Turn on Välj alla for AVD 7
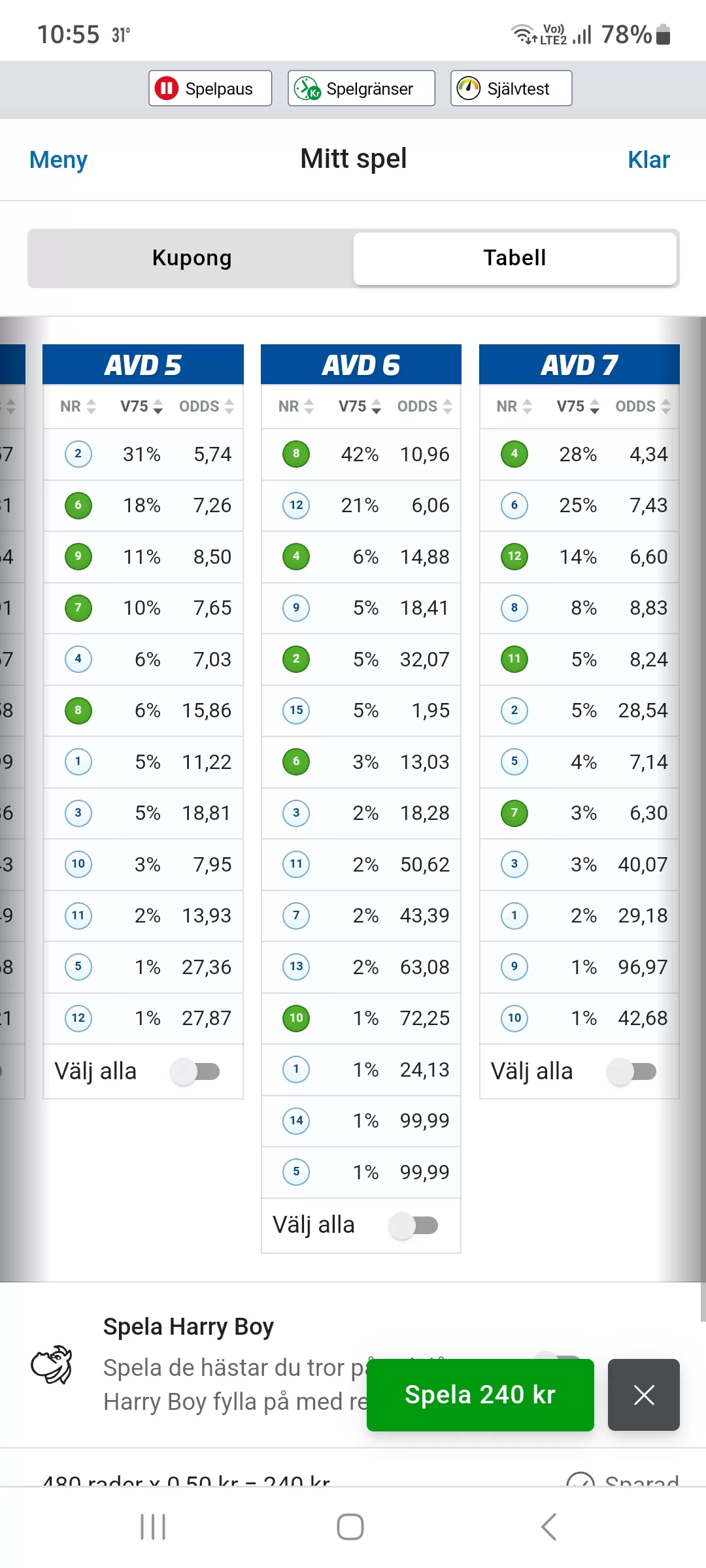 tap(632, 1071)
